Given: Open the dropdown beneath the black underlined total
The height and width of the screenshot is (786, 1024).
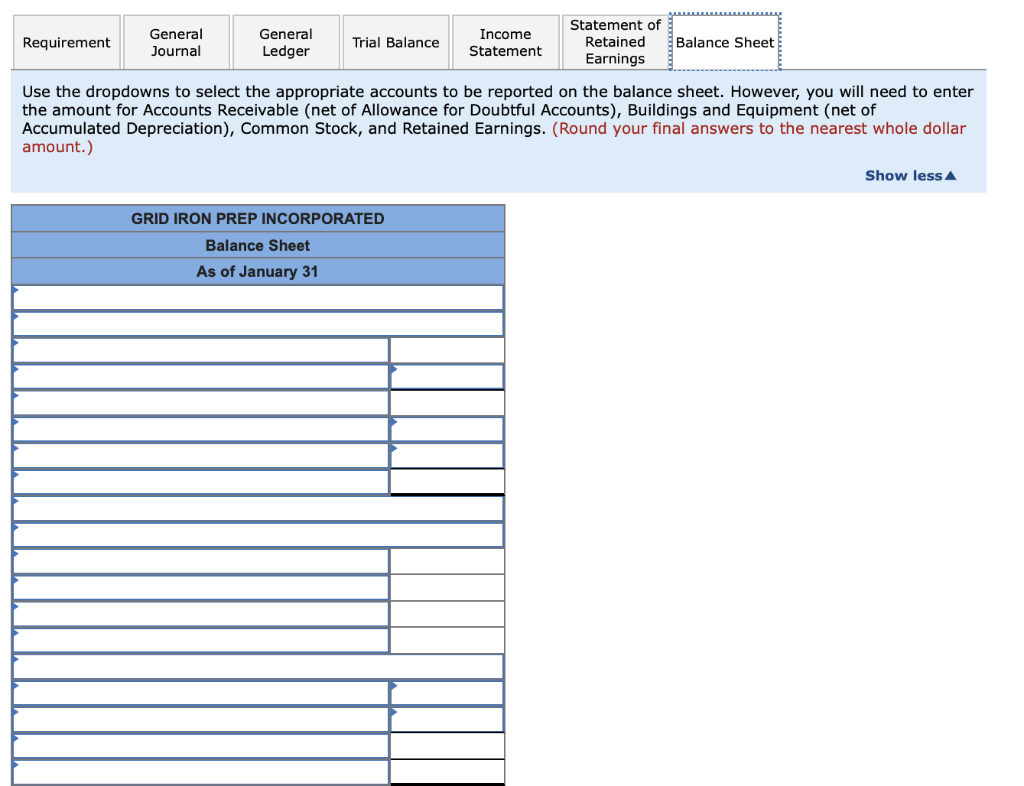Looking at the screenshot, I should pos(257,509).
